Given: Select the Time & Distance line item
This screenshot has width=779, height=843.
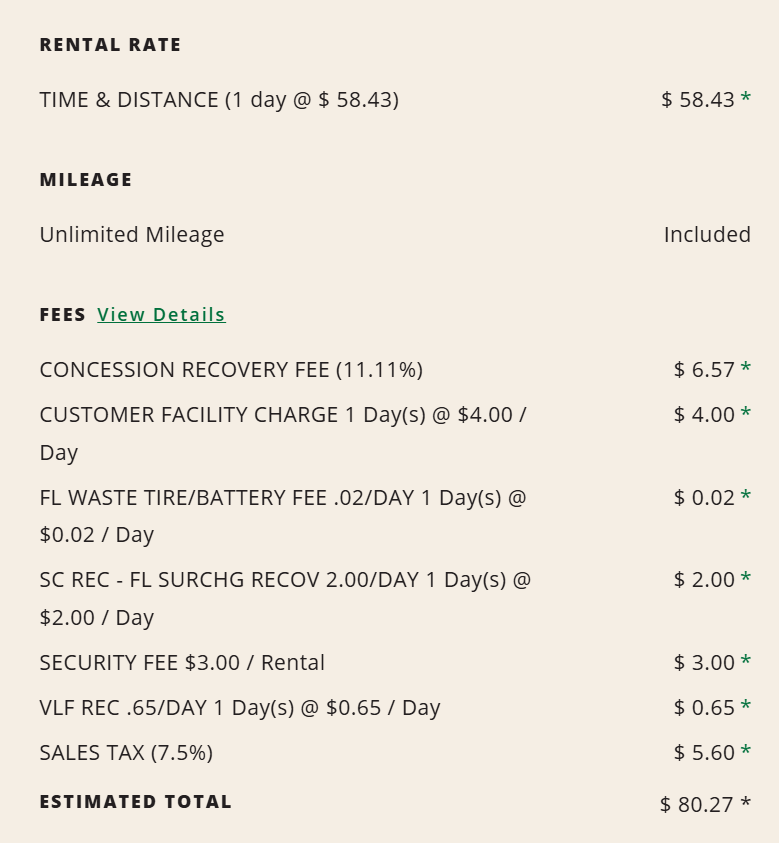Looking at the screenshot, I should (219, 100).
